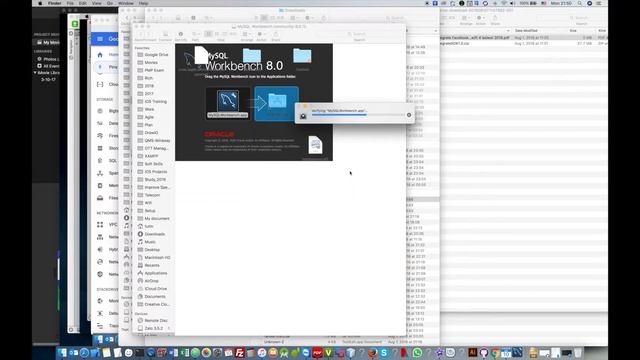
Task: Open the Go menu
Action: click(110, 3)
